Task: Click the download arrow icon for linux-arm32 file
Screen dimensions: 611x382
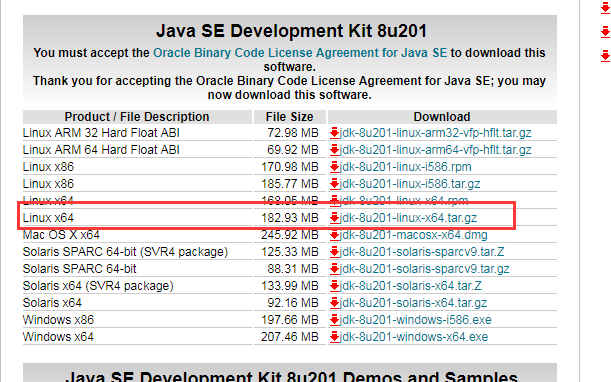Action: (x=334, y=133)
